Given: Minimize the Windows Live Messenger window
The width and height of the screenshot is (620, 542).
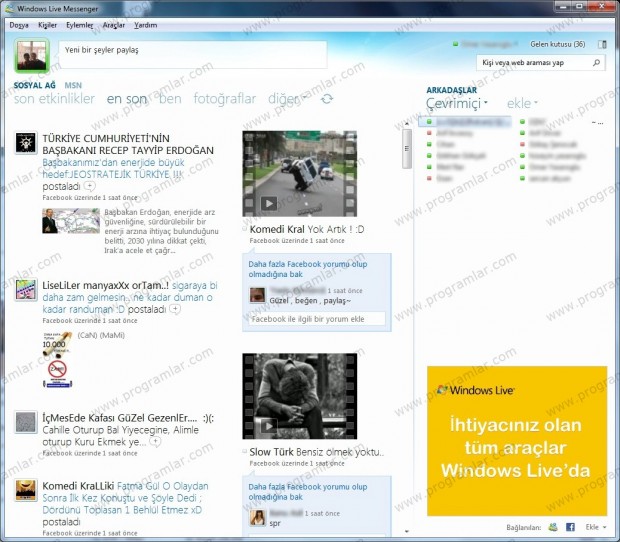Looking at the screenshot, I should tap(564, 6).
